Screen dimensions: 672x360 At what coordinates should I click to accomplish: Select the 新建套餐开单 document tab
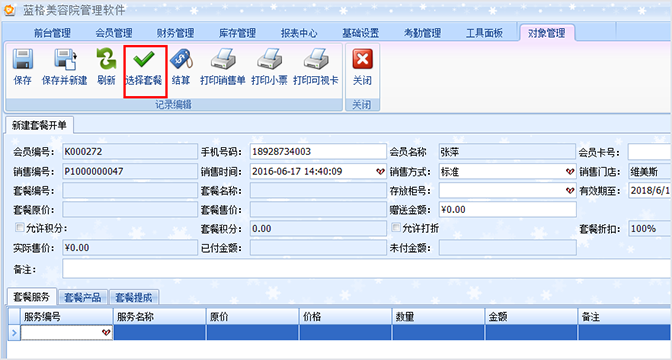[x=39, y=125]
